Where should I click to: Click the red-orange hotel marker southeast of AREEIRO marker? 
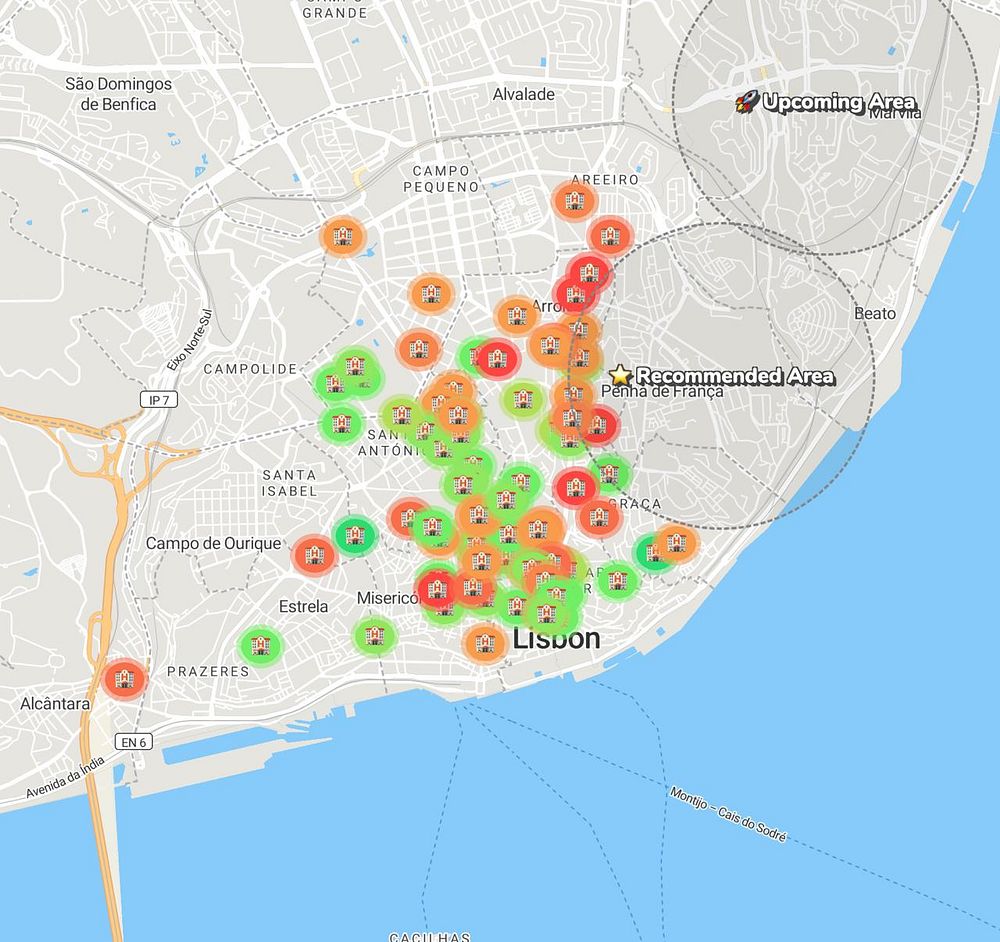610,236
